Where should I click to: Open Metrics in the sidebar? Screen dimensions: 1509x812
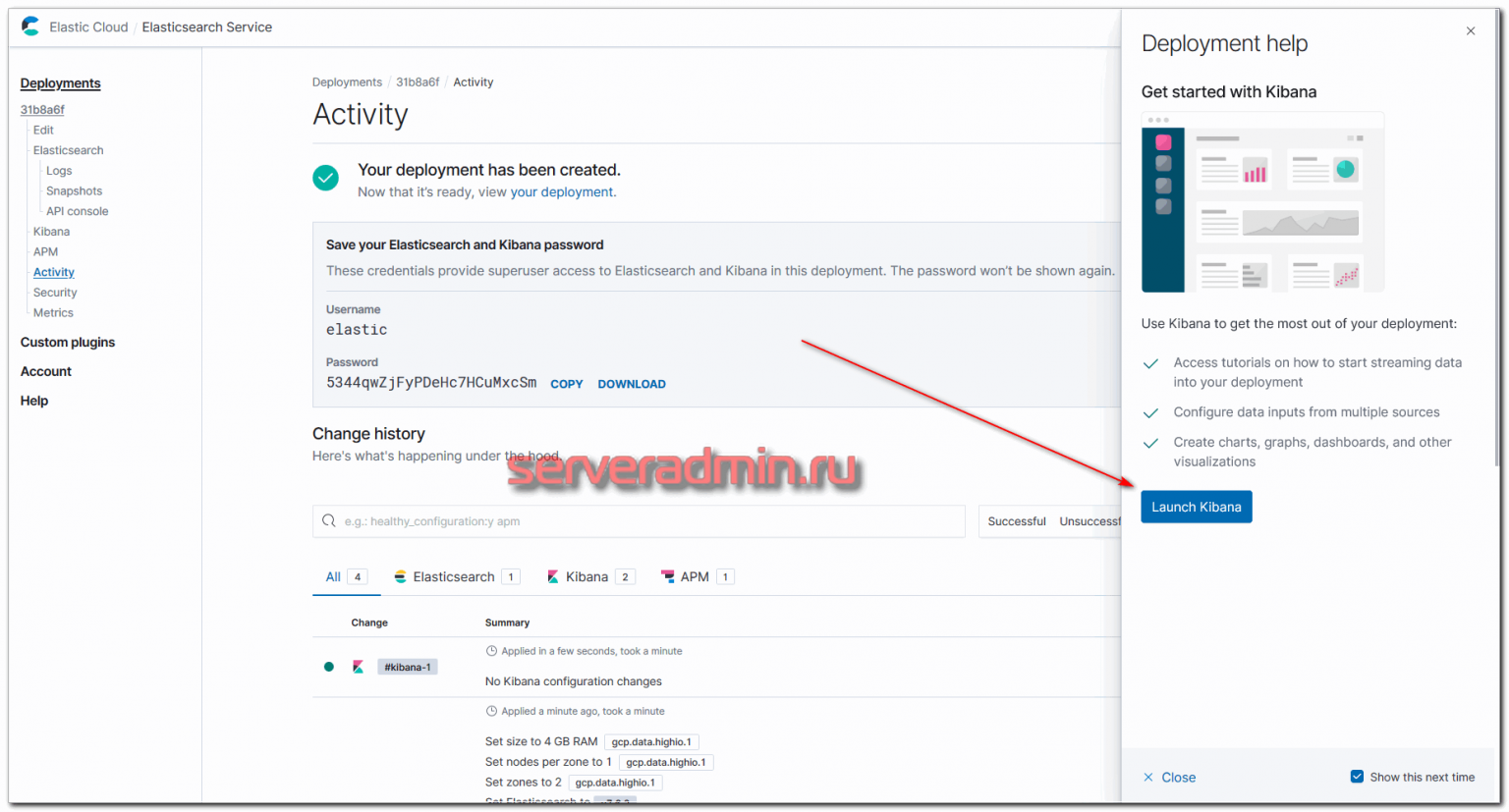[x=53, y=313]
